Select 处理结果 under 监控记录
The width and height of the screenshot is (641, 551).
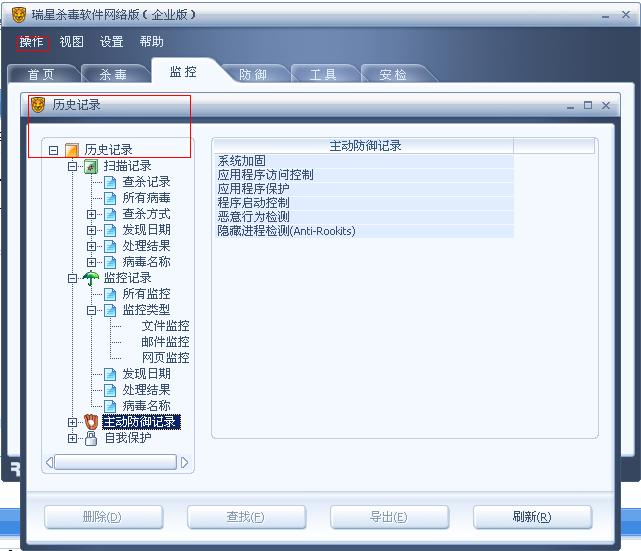click(146, 390)
